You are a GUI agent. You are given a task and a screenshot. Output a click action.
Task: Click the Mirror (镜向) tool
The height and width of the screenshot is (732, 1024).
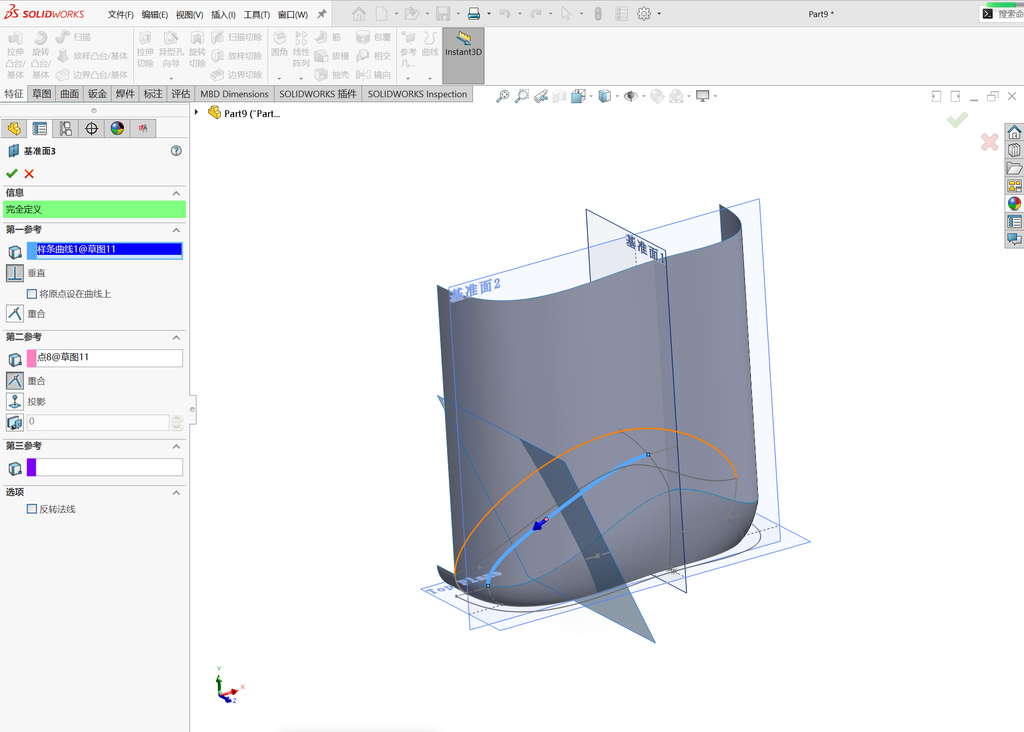coord(374,75)
